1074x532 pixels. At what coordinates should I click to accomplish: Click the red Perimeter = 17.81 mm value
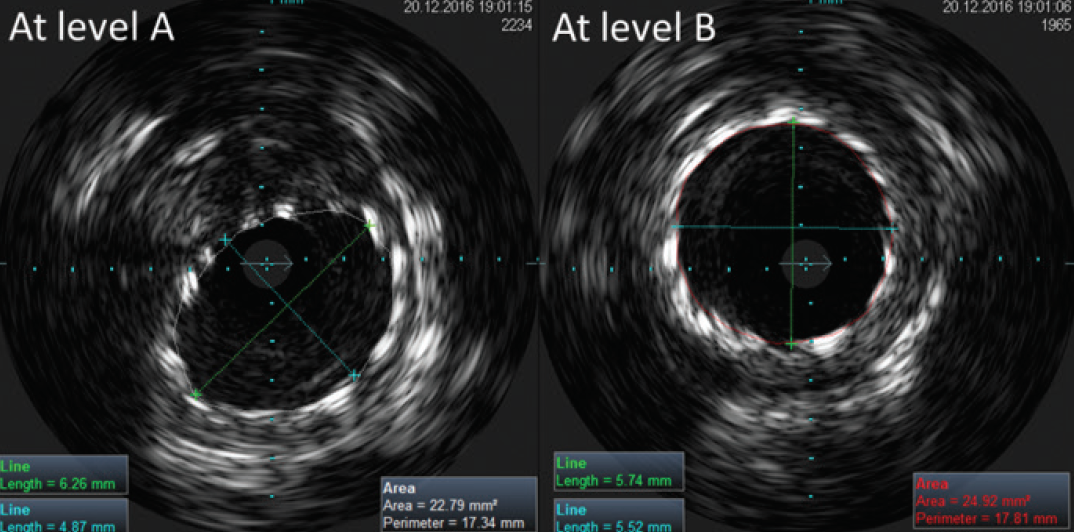click(986, 517)
